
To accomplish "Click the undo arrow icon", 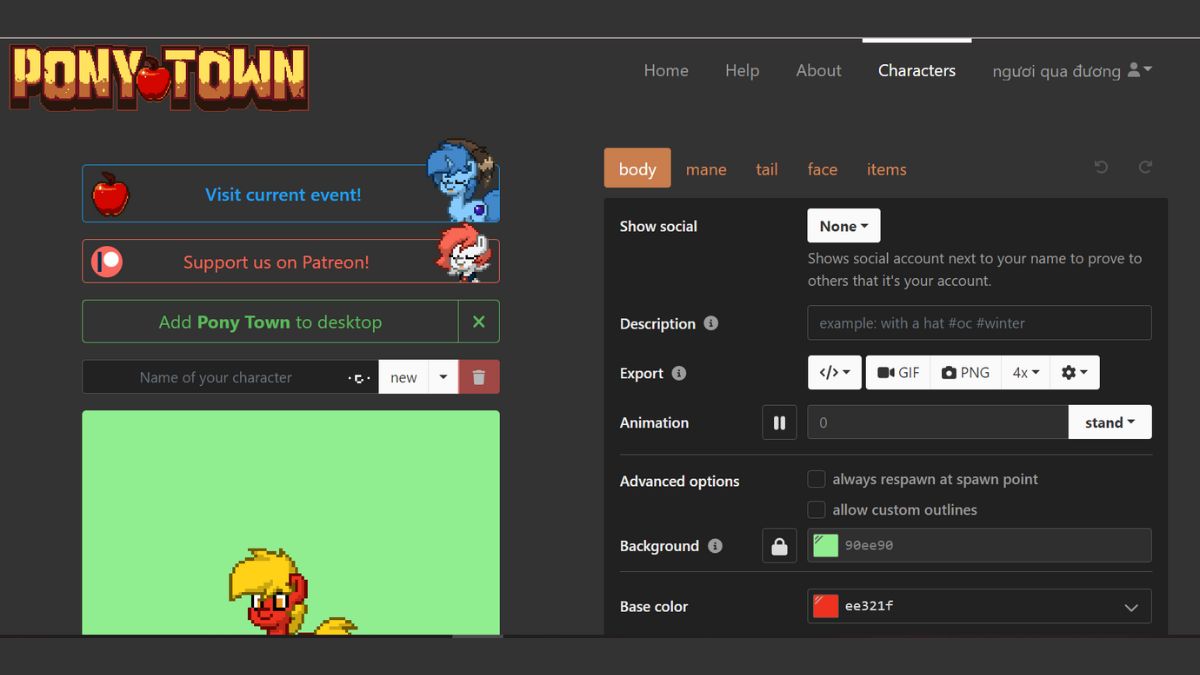I will (1101, 168).
